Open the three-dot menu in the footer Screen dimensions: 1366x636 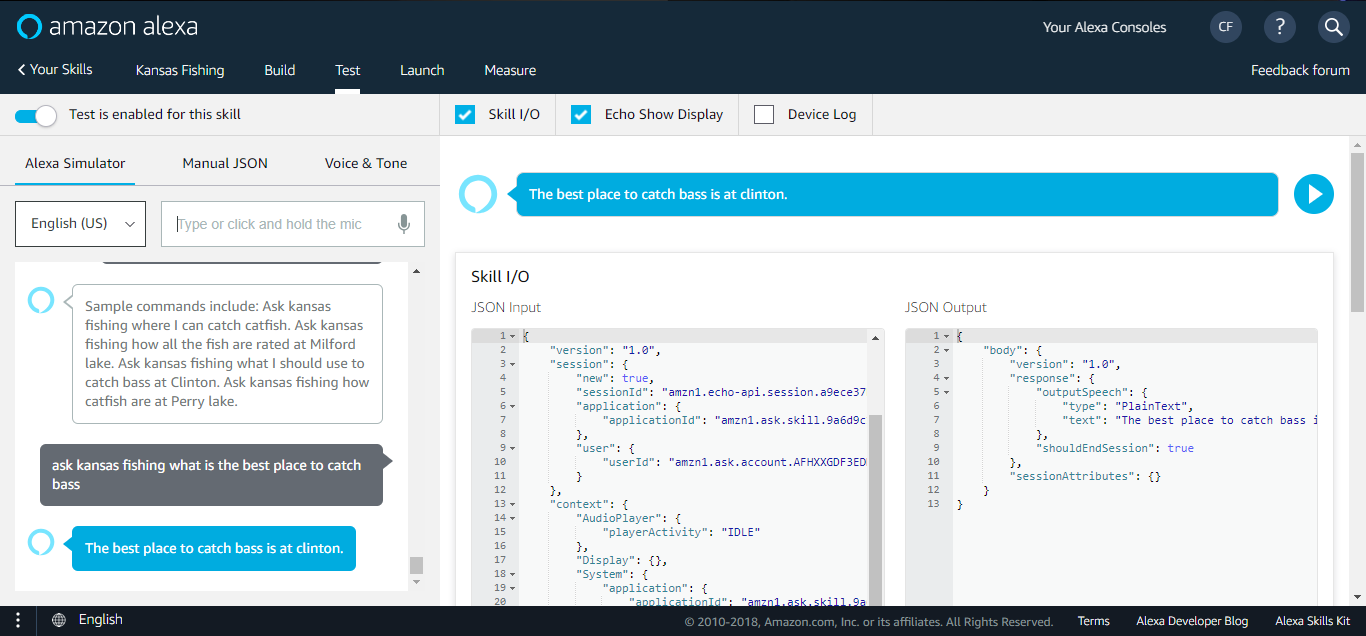click(x=18, y=620)
